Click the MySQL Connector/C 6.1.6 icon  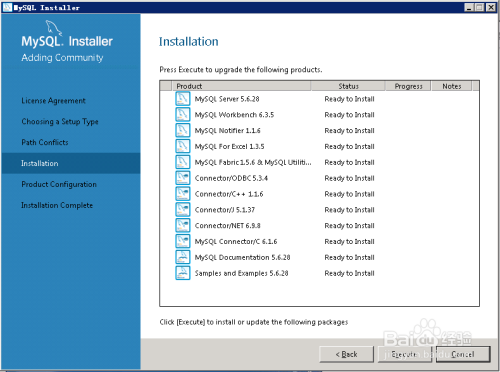[183, 241]
